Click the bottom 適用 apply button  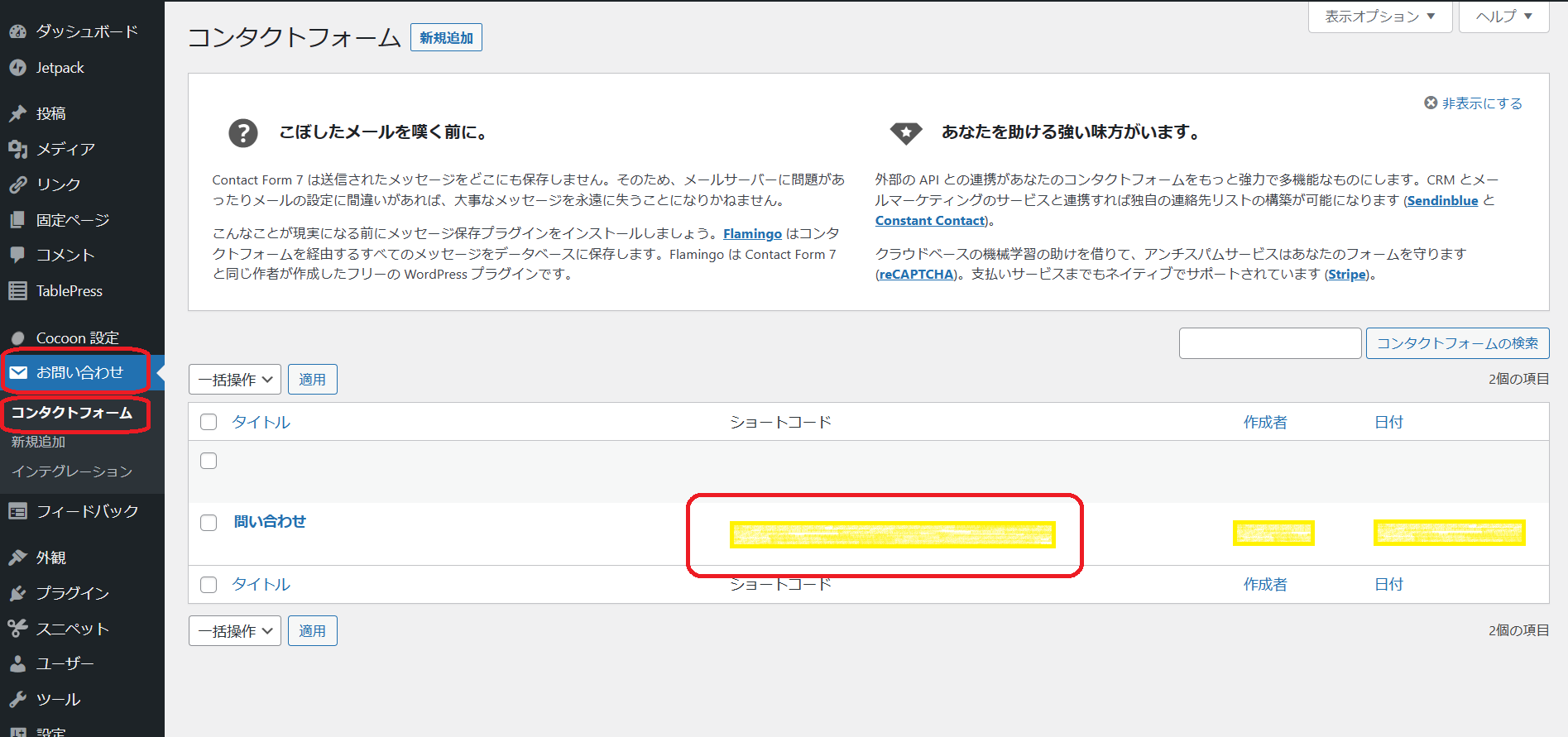click(313, 631)
